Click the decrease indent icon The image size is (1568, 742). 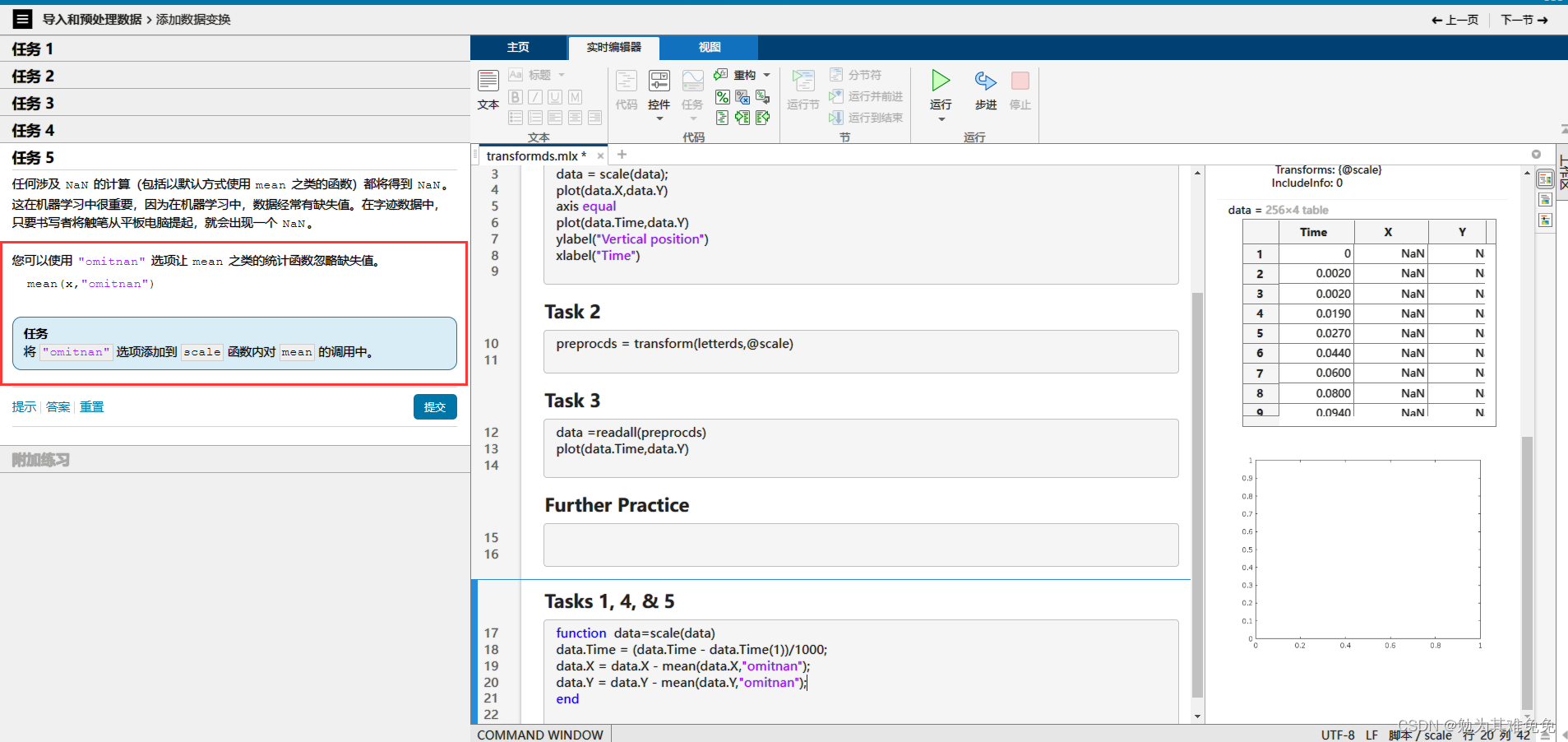[x=763, y=118]
